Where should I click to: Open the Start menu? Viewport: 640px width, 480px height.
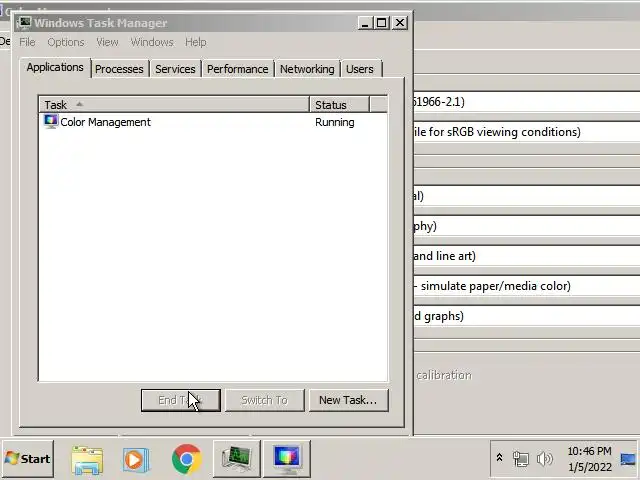(28, 459)
